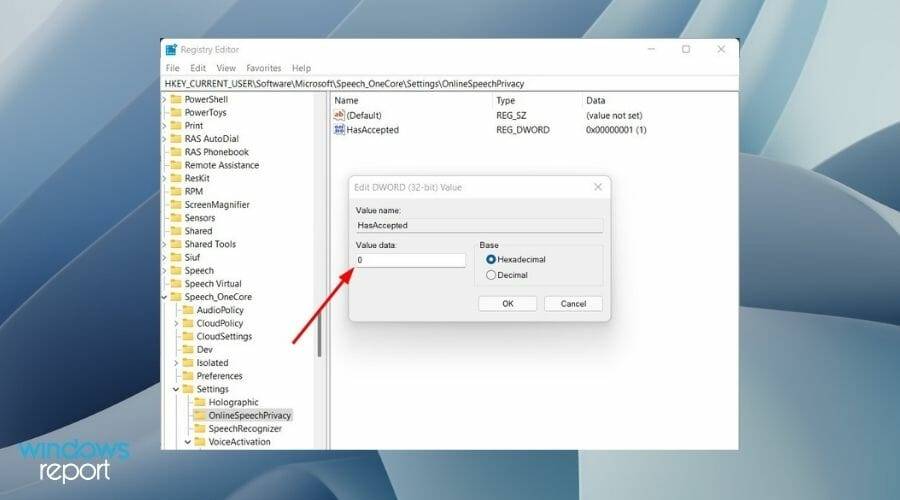Click the Preferences folder icon
The image size is (900, 500).
188,376
